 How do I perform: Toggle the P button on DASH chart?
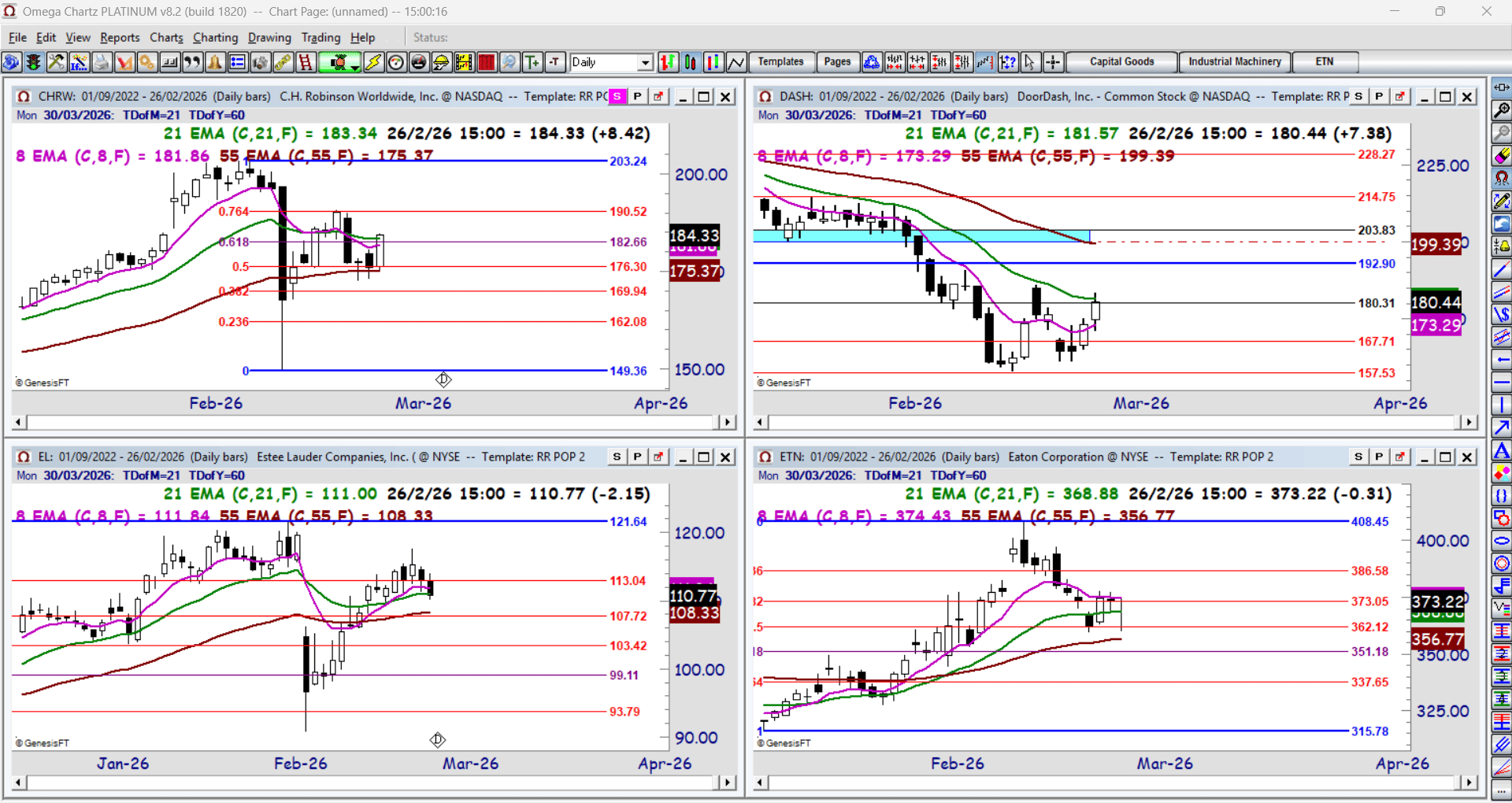[x=1379, y=96]
